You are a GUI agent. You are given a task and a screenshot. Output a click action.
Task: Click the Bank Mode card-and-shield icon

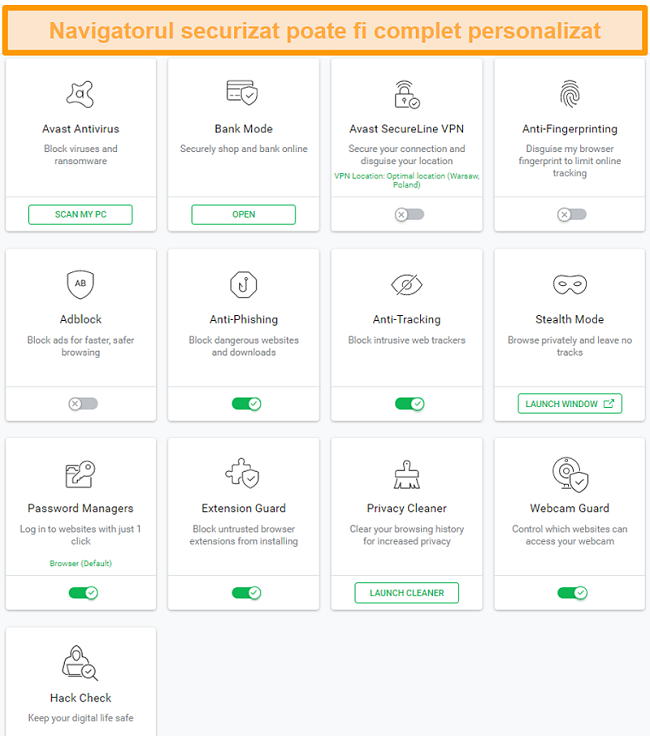pos(243,92)
